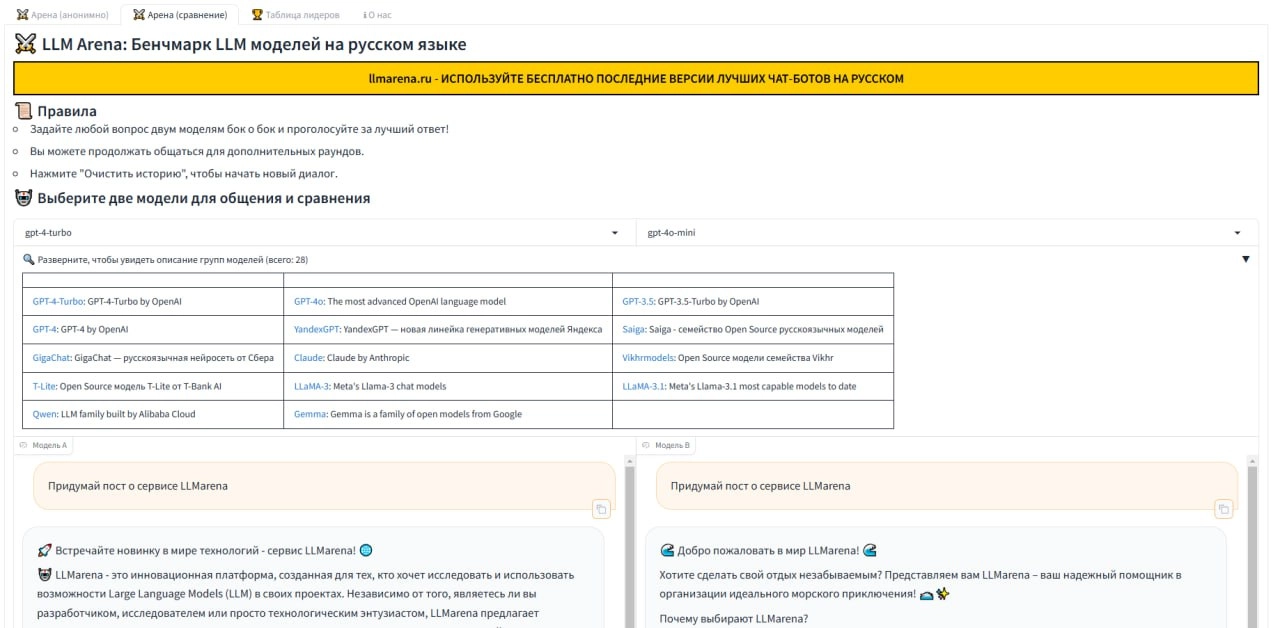
Task: Click the Модель A chat label icon
Action: click(x=23, y=445)
